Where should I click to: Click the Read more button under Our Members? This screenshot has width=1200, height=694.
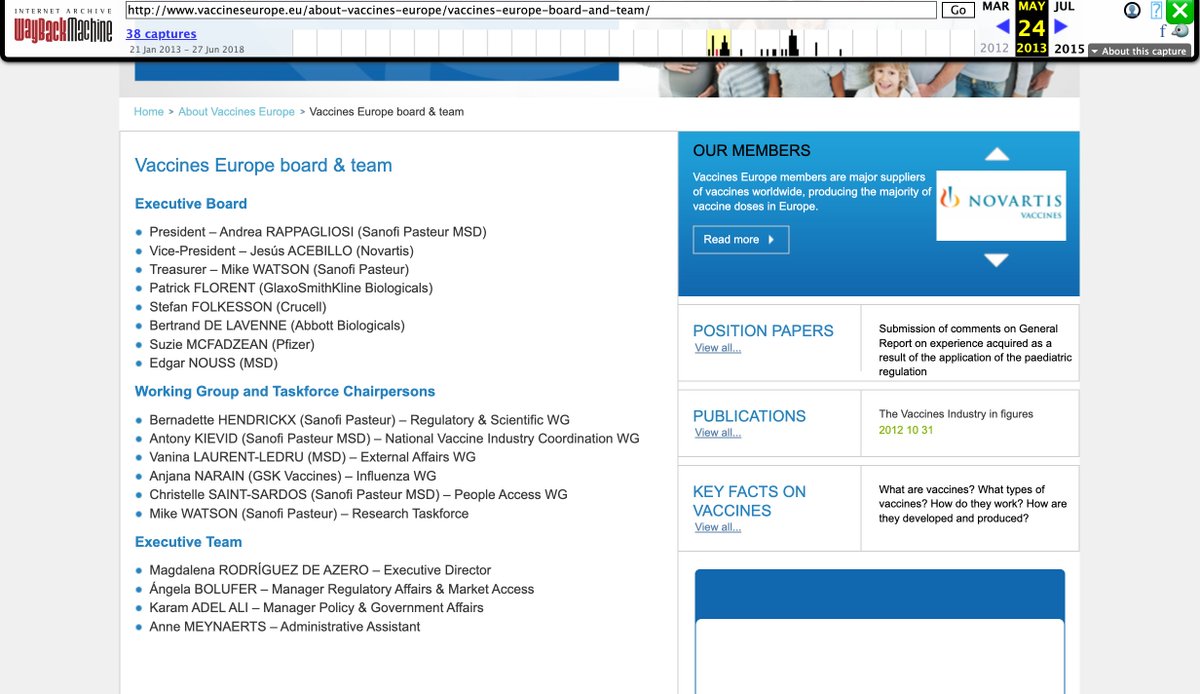pos(740,240)
